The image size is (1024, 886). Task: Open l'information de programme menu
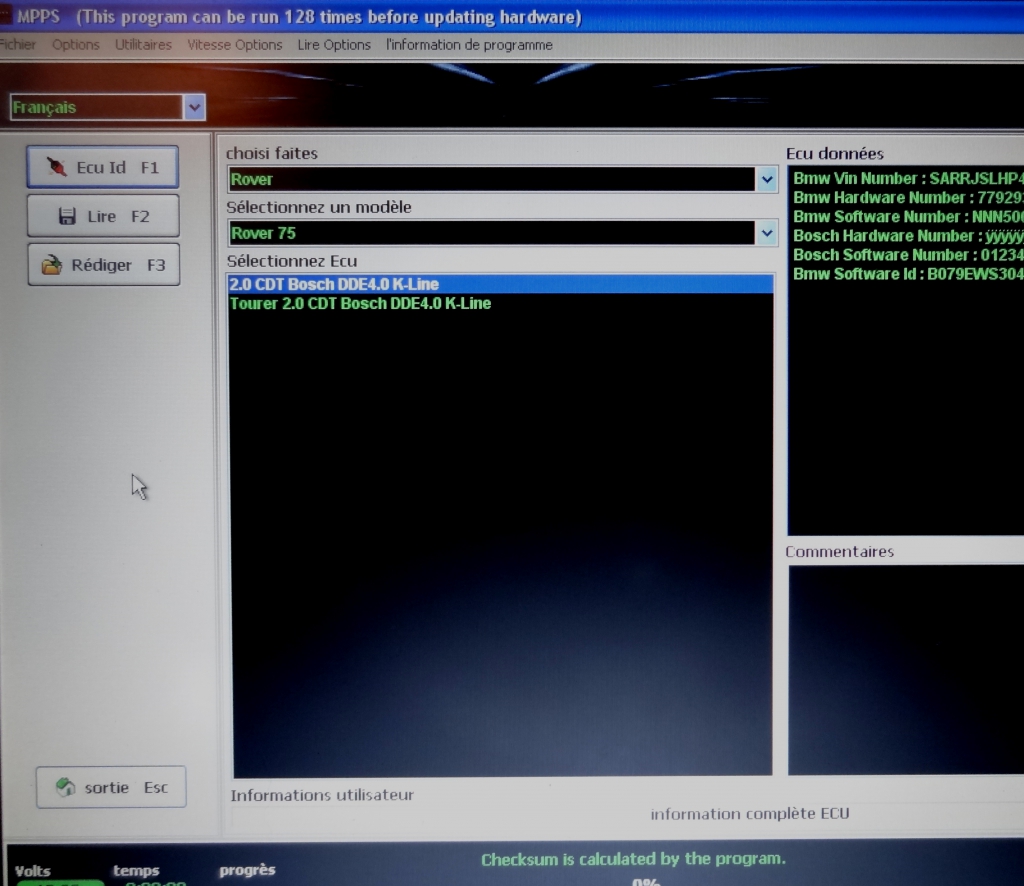pyautogui.click(x=469, y=45)
